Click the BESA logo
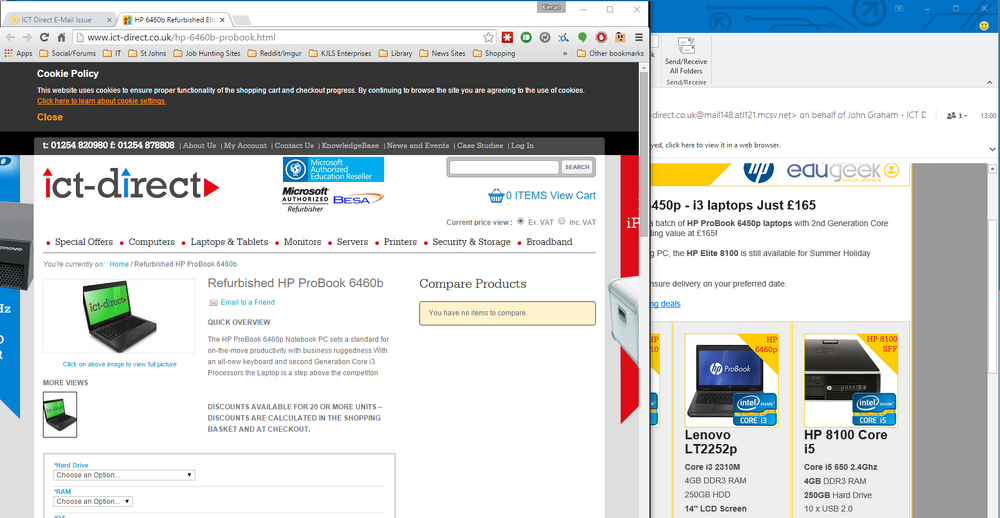 pyautogui.click(x=358, y=199)
